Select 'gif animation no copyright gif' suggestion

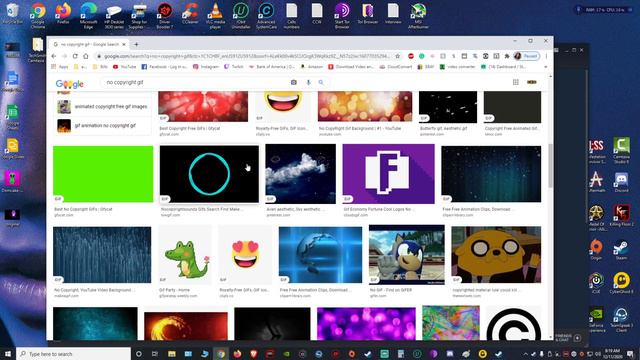(x=103, y=126)
